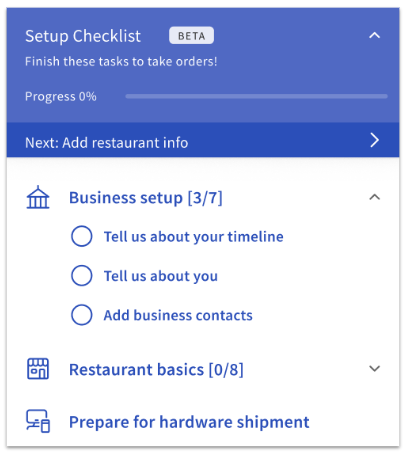Click the BETA badge
Image resolution: width=409 pixels, height=455 pixels.
click(191, 36)
